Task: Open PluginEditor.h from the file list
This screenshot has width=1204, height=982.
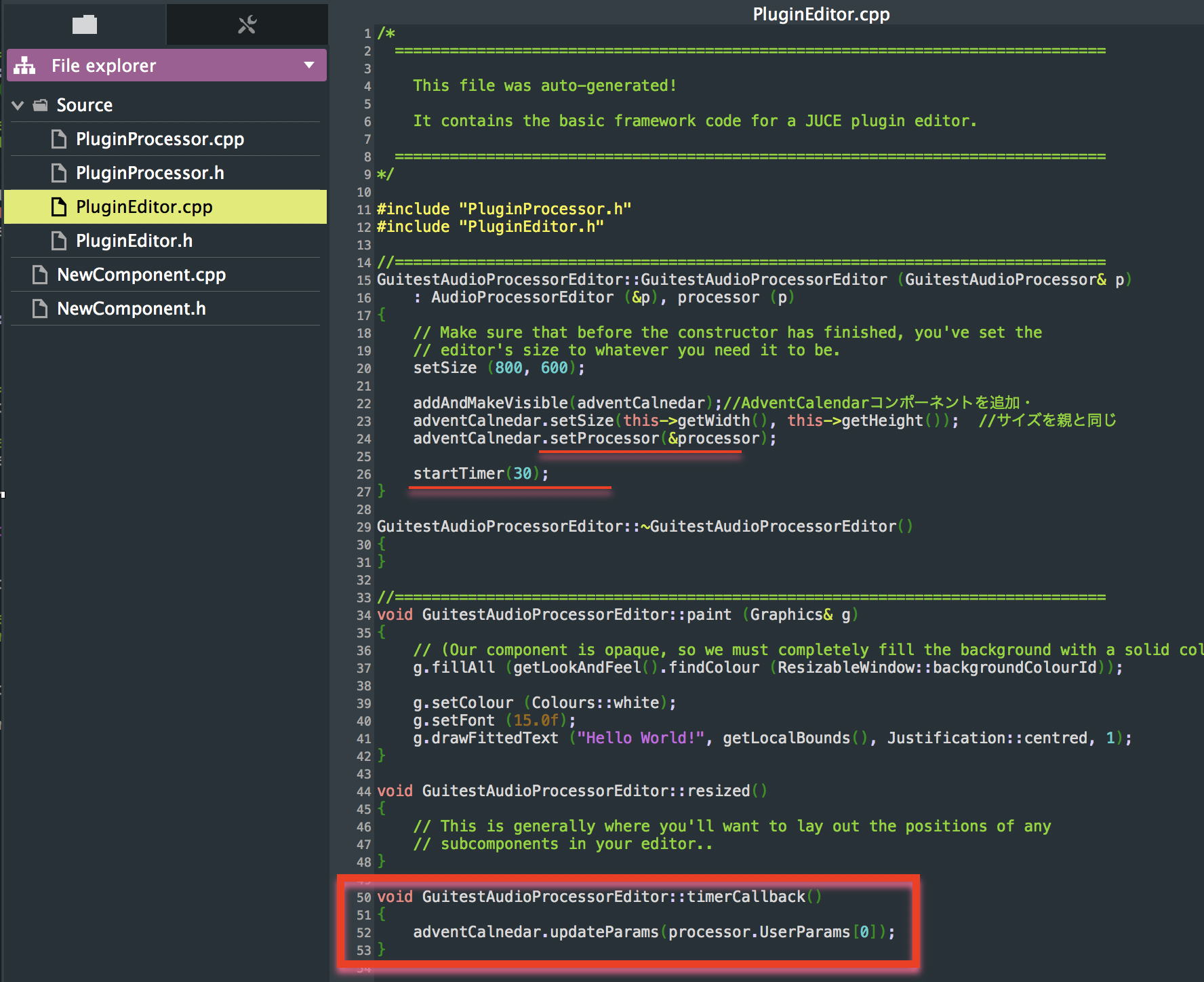Action: [134, 241]
